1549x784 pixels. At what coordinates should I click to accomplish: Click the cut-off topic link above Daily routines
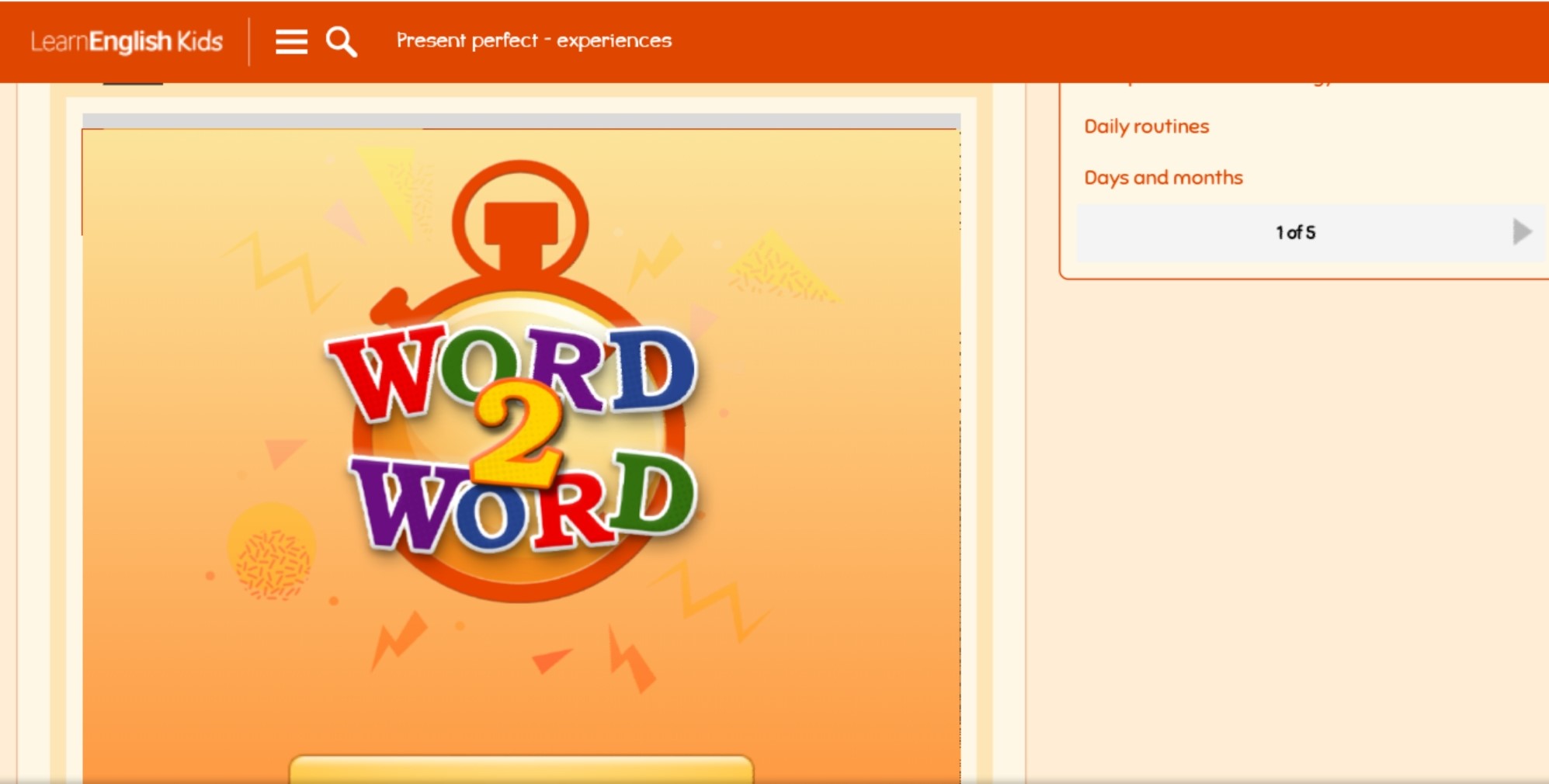pos(1227,85)
